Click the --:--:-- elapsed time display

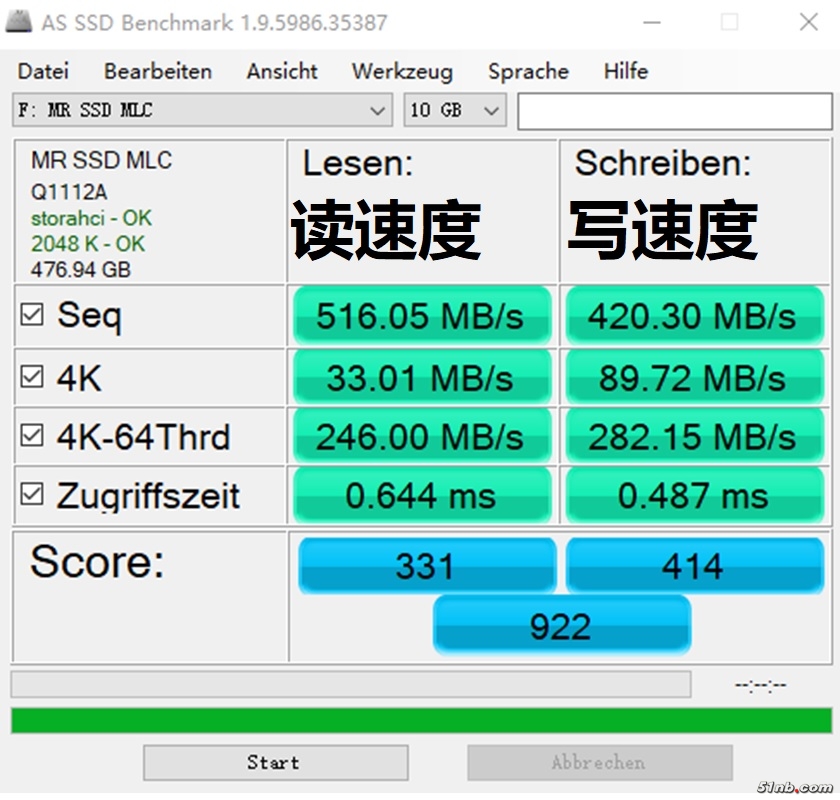pos(760,685)
